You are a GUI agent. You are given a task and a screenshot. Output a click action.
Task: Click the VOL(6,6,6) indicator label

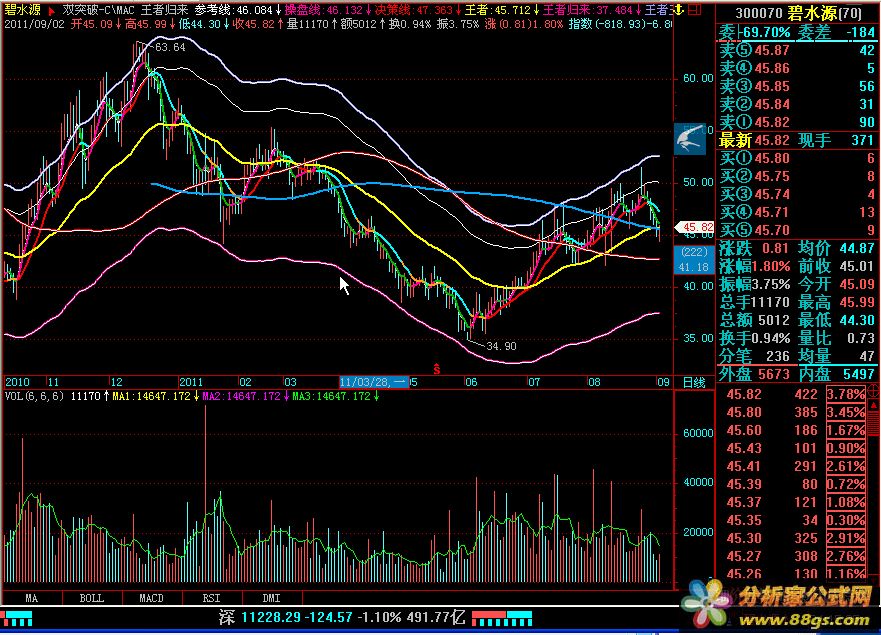point(34,396)
